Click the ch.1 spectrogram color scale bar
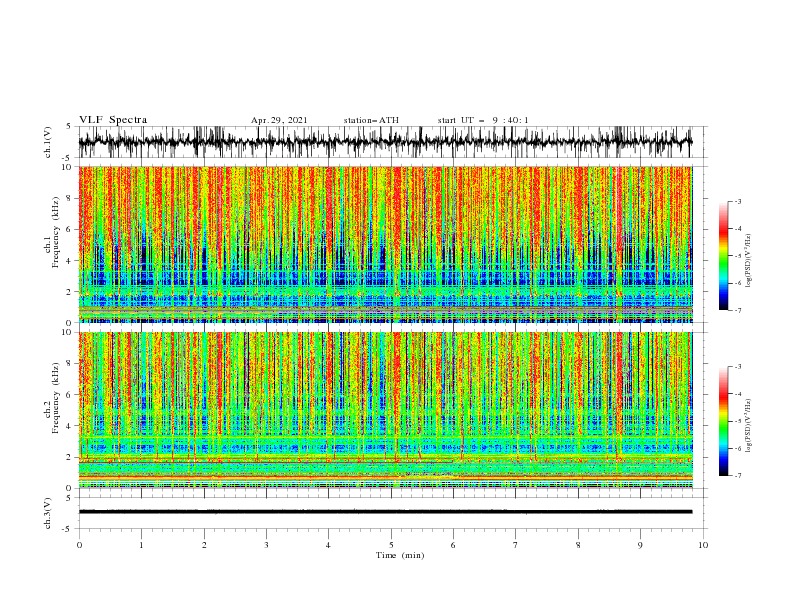 click(724, 256)
